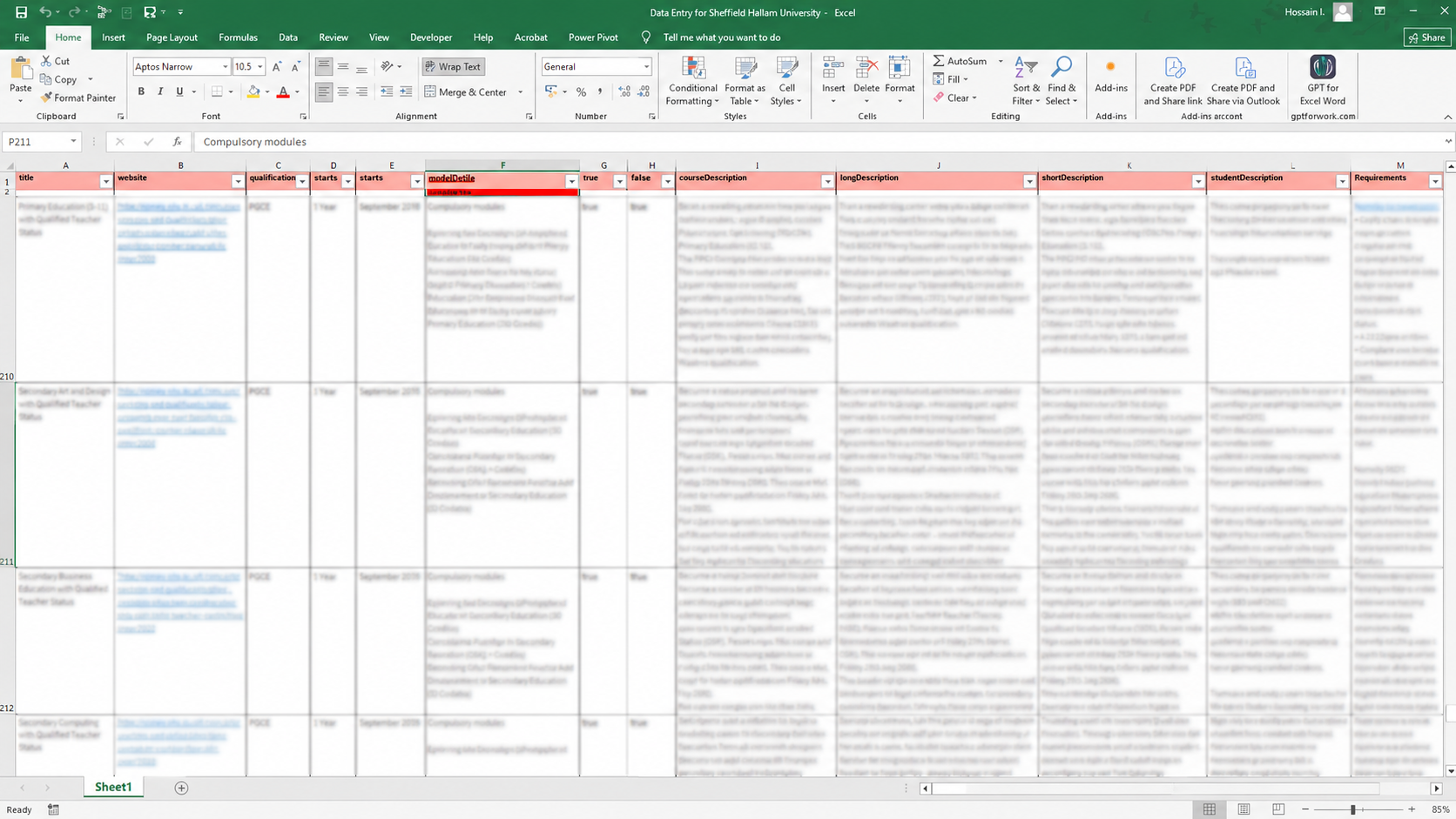
Task: Toggle Bold formatting
Action: tap(141, 91)
